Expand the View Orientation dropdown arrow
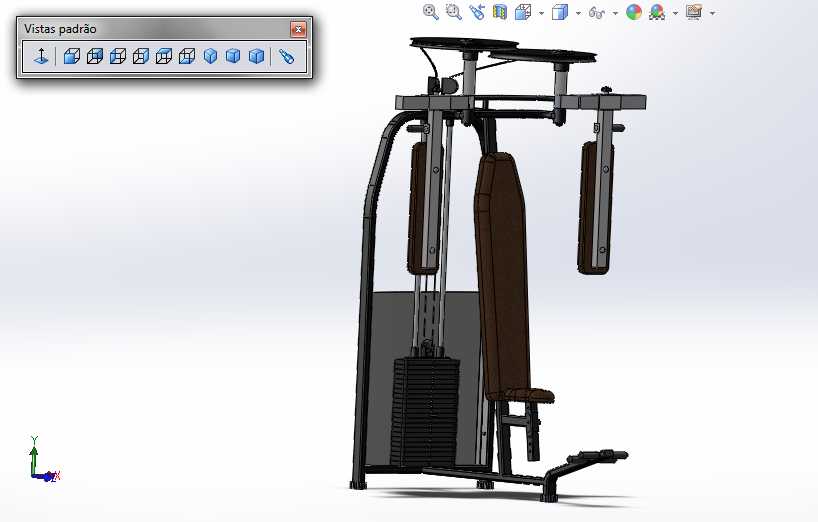818x522 pixels. click(541, 13)
